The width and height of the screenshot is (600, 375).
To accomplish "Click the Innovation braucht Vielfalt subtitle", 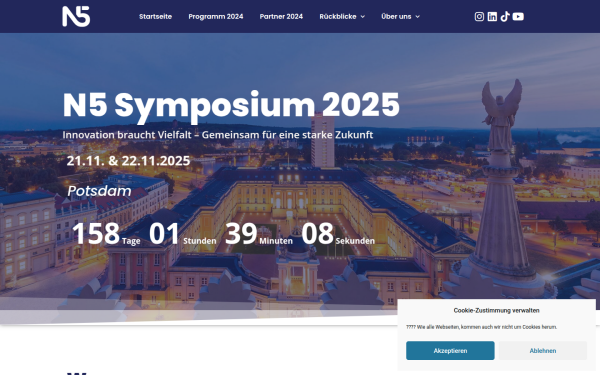I will point(218,135).
